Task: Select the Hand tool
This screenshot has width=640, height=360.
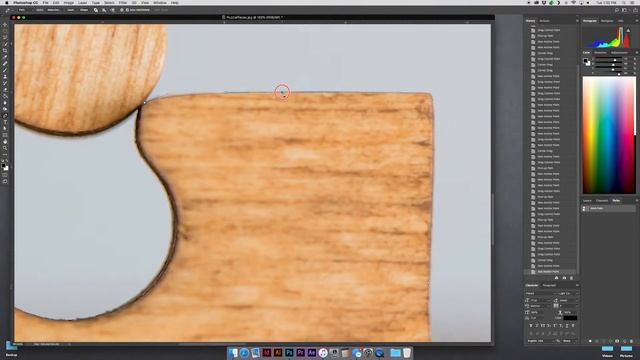Action: pos(5,141)
